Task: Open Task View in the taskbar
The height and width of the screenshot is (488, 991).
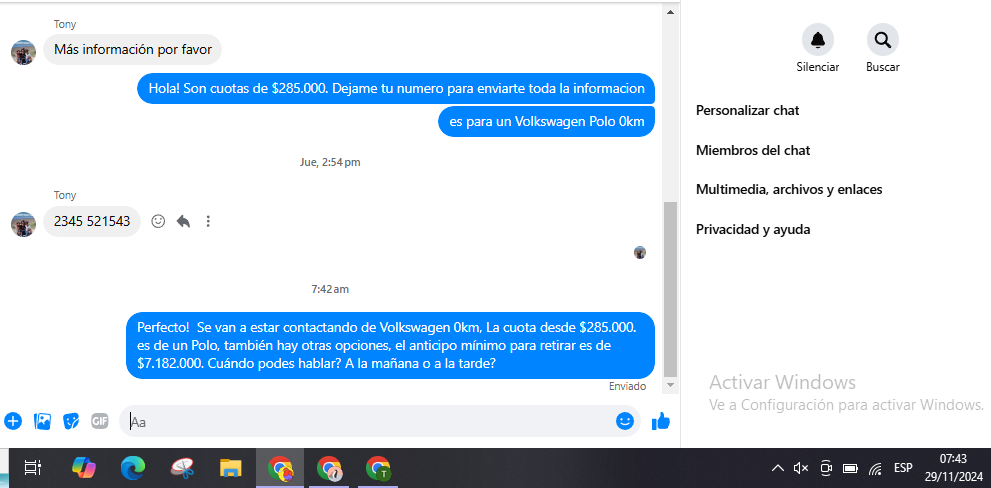Action: click(x=32, y=468)
